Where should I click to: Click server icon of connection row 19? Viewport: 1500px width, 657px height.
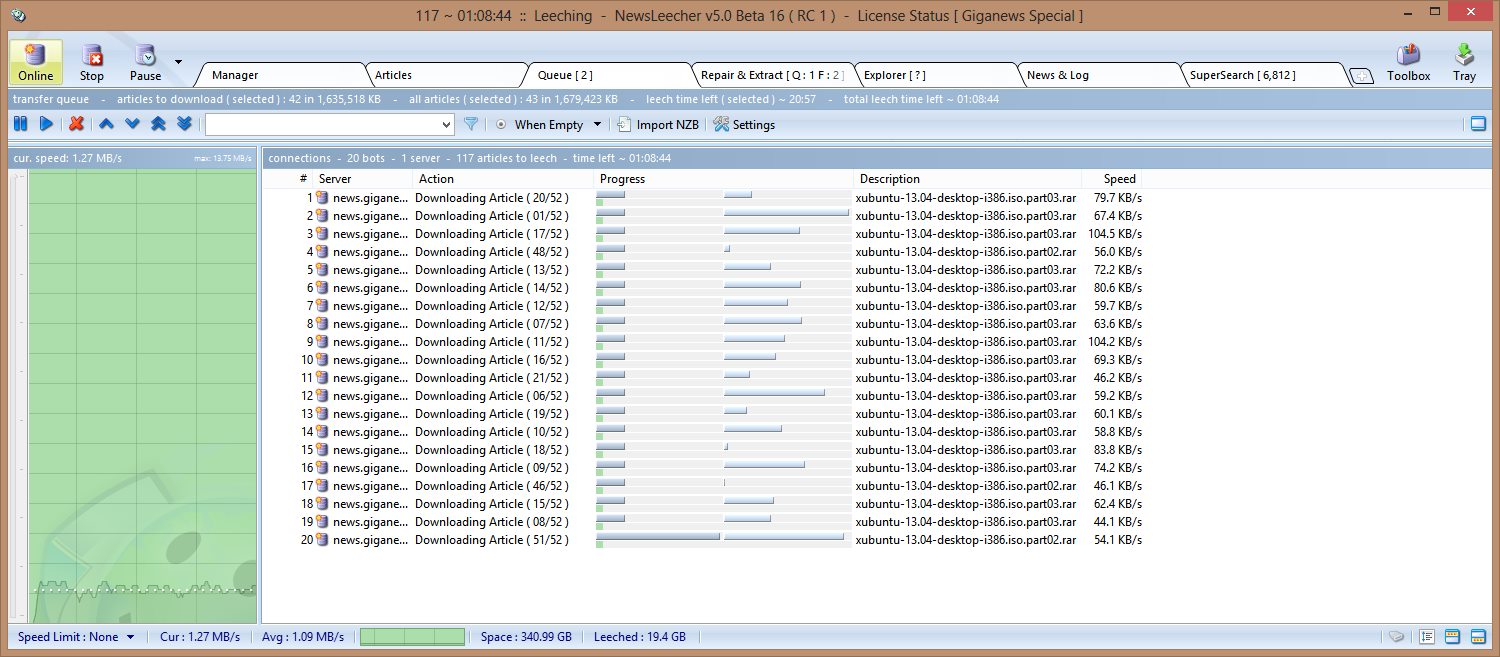tap(322, 522)
